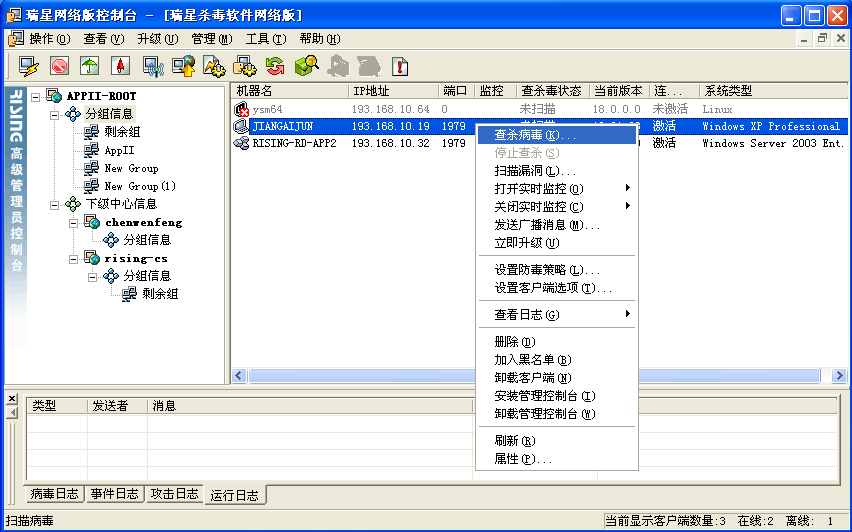This screenshot has width=852, height=532.
Task: Click the small arrow below the log panel X
Action: tap(12, 413)
